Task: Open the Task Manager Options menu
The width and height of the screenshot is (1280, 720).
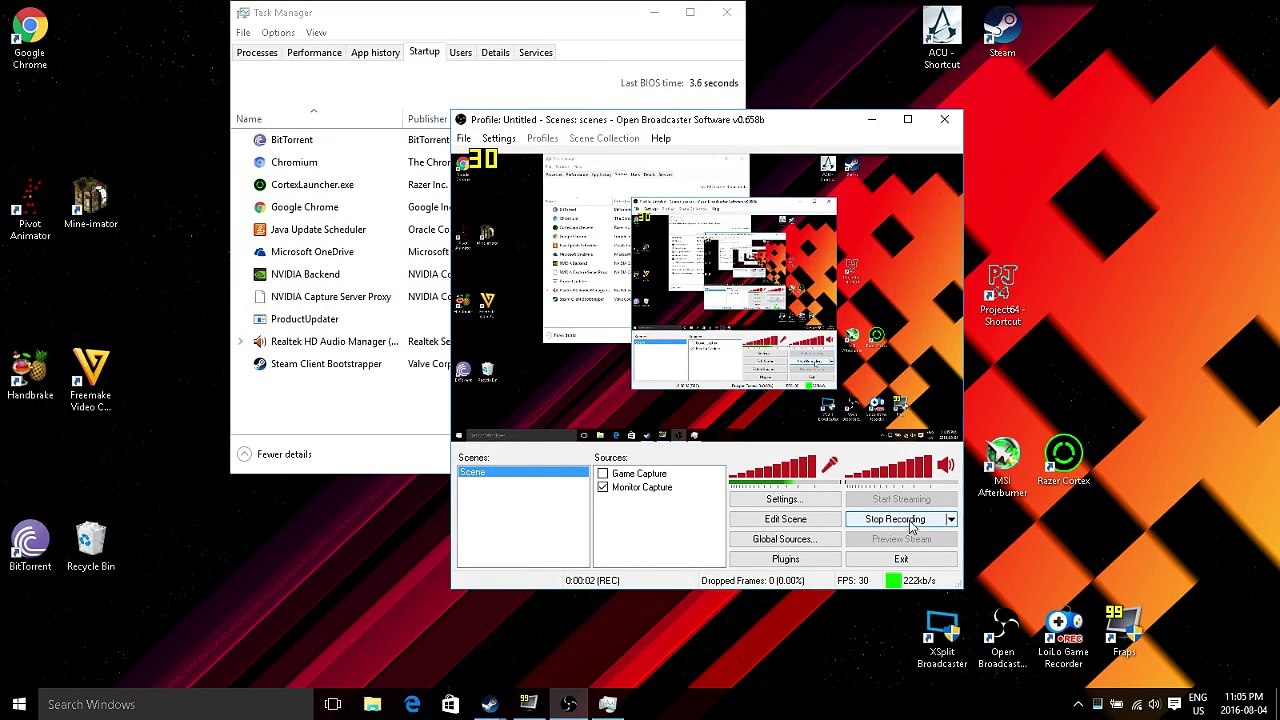Action: coord(278,32)
